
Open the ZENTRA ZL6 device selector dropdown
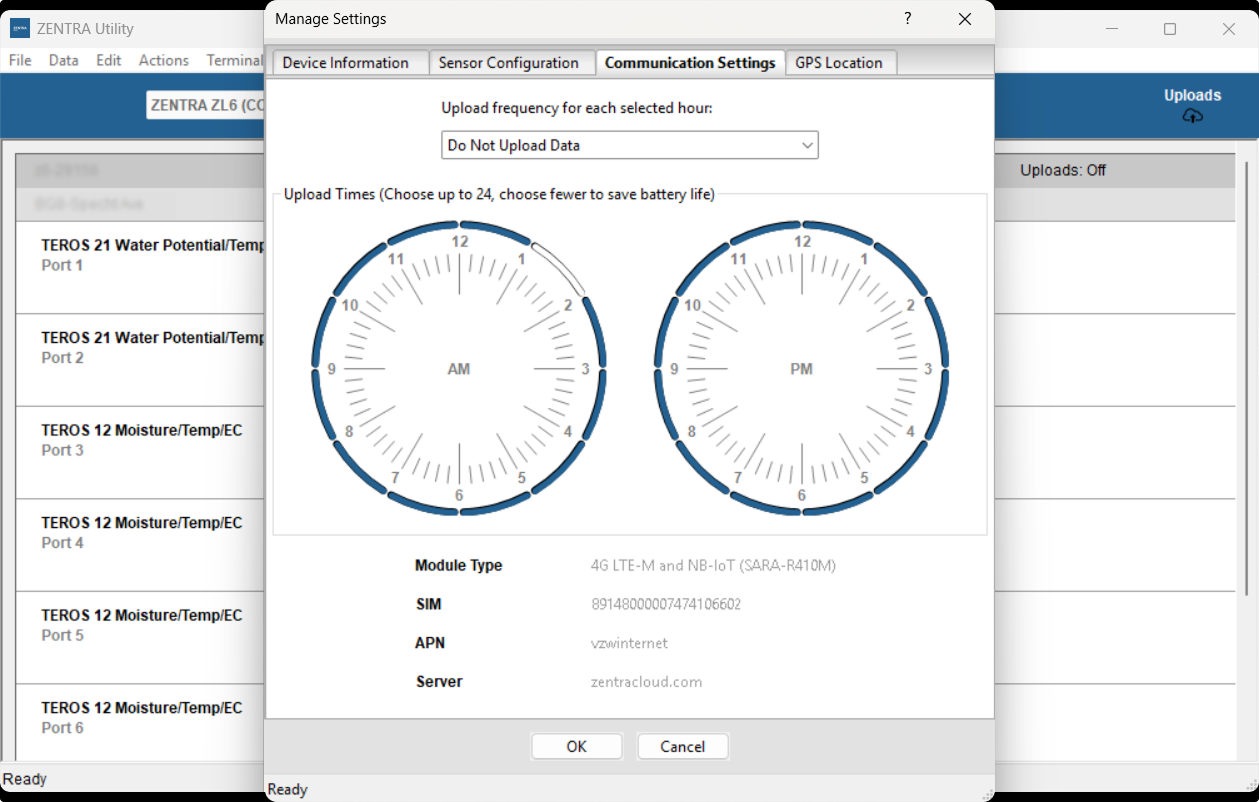pos(206,105)
